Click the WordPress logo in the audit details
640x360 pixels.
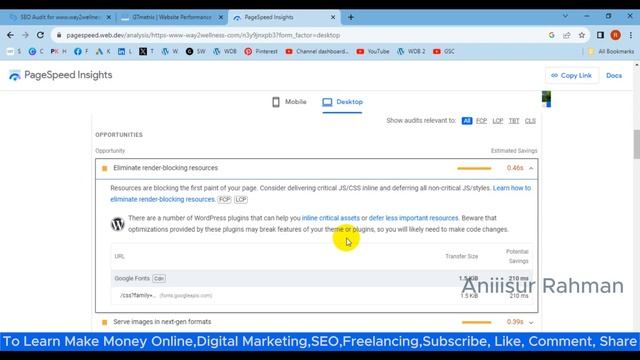coord(118,224)
